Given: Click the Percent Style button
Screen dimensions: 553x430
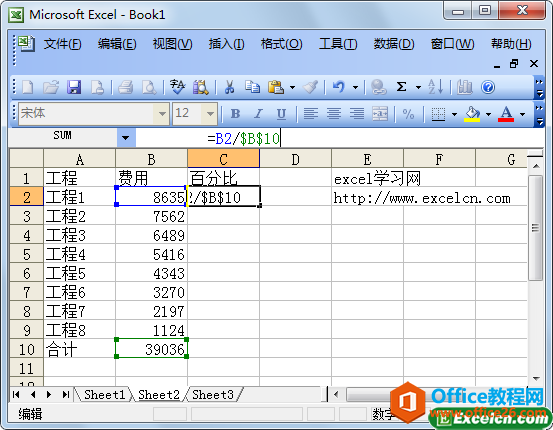Looking at the screenshot, I should (x=408, y=114).
